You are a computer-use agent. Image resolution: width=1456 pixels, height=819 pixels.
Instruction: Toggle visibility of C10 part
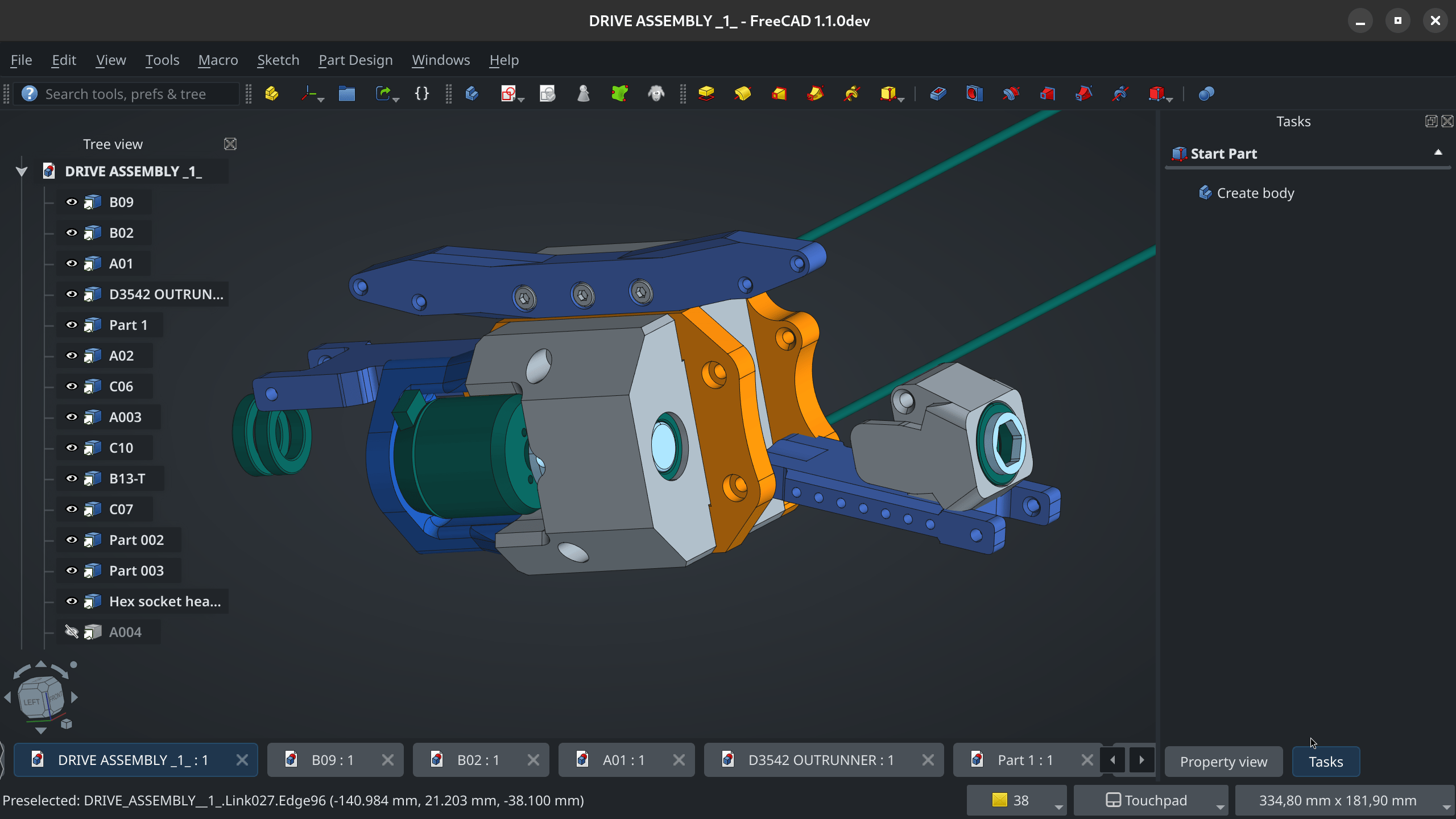point(72,448)
